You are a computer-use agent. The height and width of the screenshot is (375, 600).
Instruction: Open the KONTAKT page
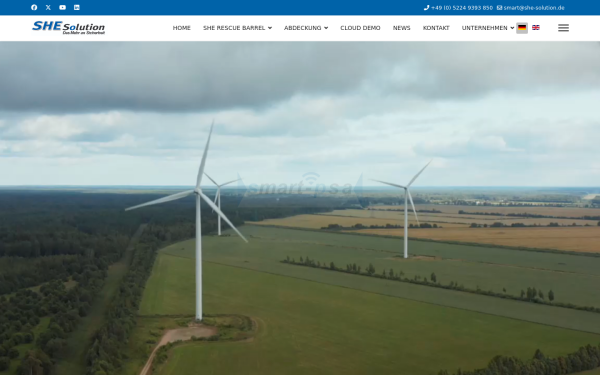pyautogui.click(x=436, y=28)
